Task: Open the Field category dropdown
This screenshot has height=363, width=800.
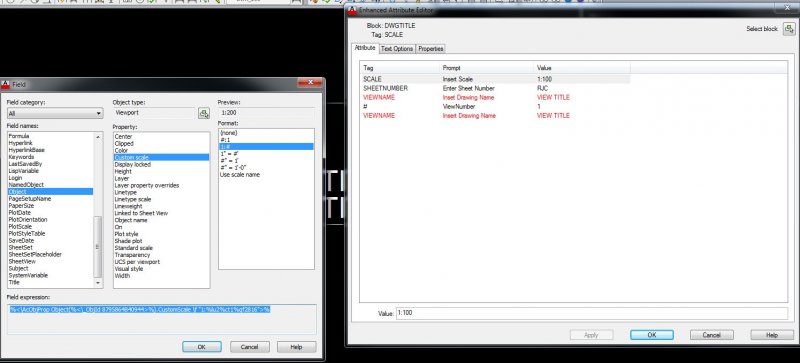Action: click(55, 113)
